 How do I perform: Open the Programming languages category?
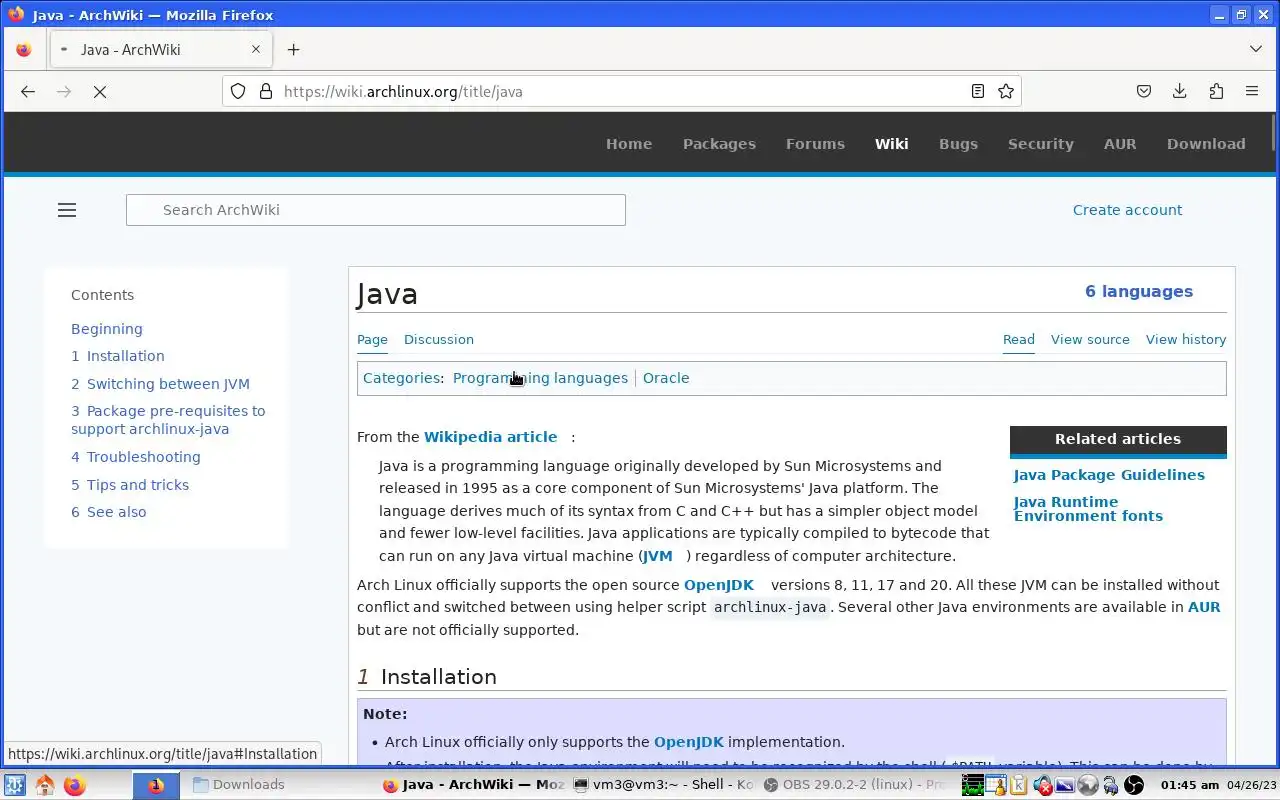point(540,378)
